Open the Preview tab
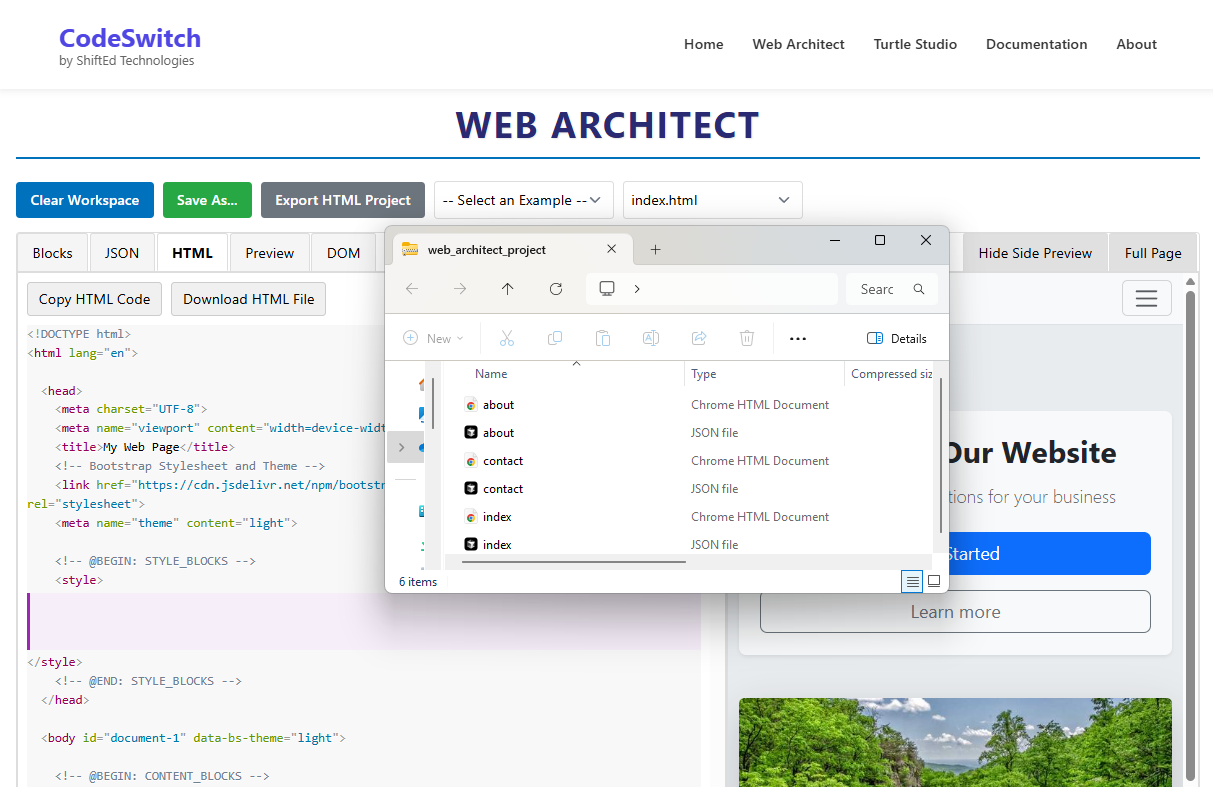This screenshot has width=1213, height=787. click(x=270, y=253)
